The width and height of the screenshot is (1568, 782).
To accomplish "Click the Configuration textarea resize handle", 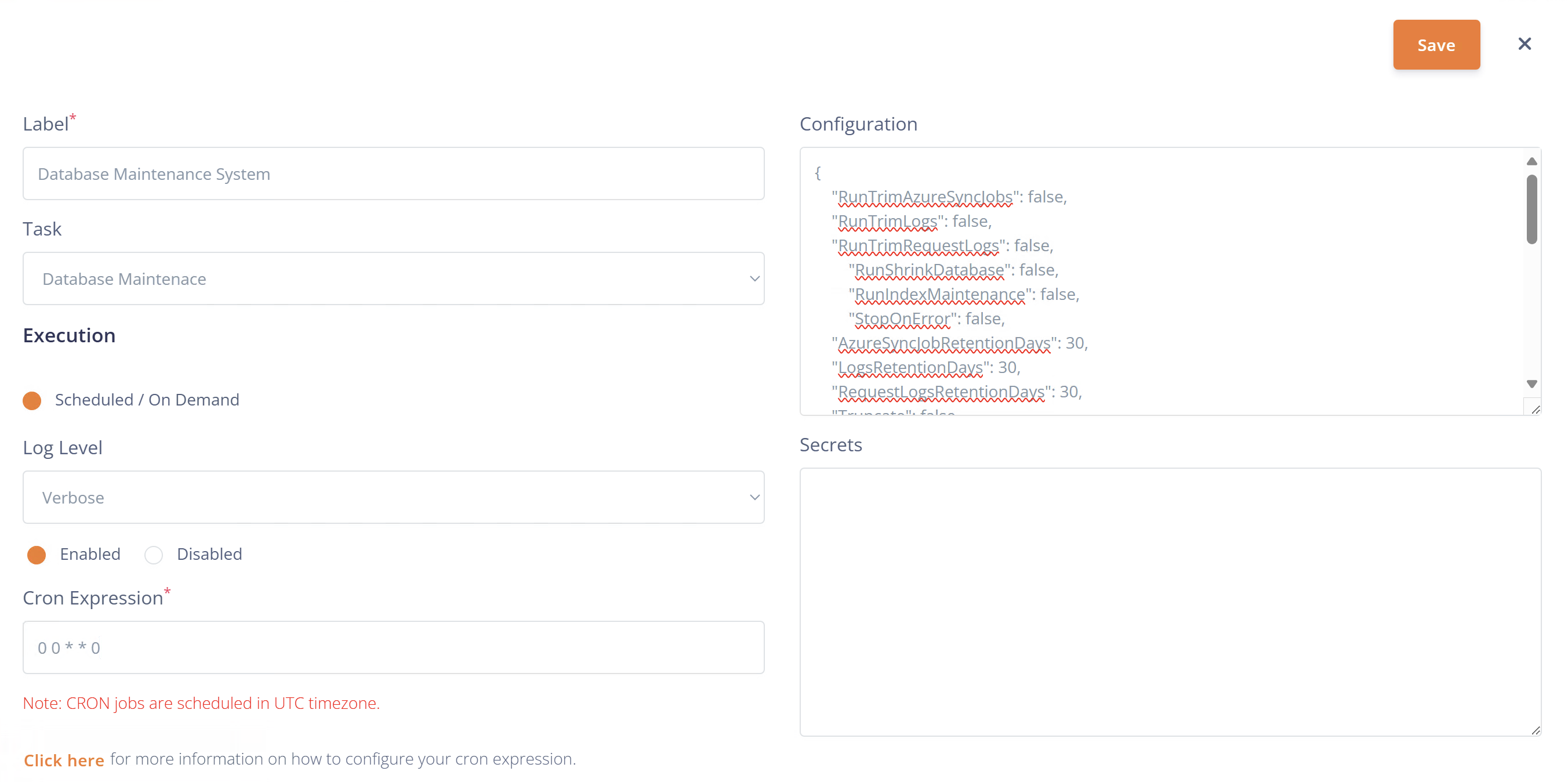I will pos(1535,409).
